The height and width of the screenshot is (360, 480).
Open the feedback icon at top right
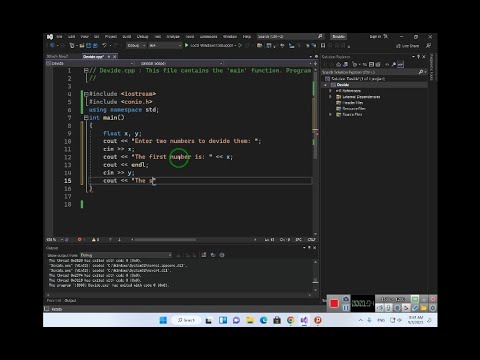point(428,45)
